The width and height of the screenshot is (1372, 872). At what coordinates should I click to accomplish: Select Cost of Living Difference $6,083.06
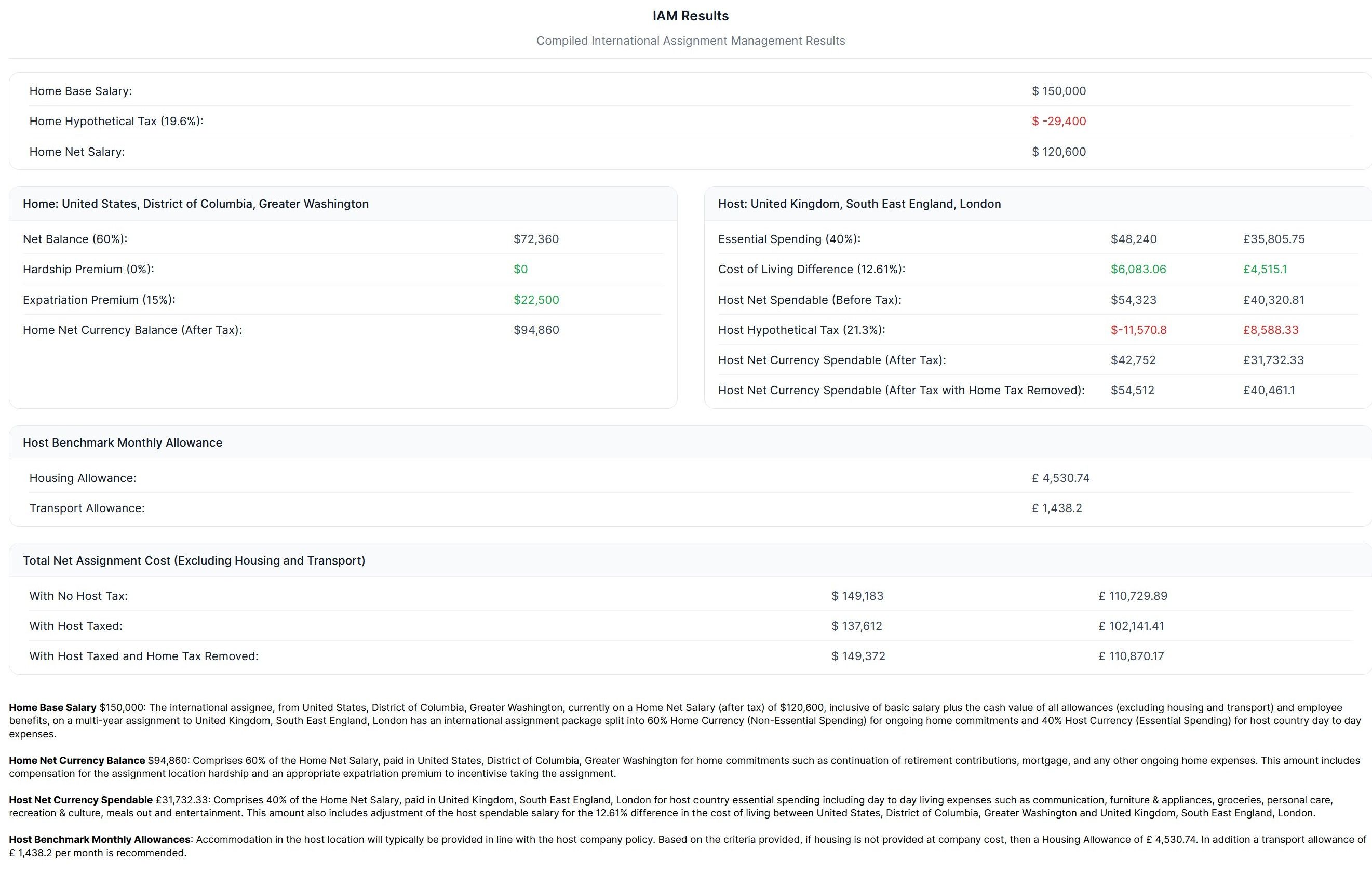[1138, 270]
